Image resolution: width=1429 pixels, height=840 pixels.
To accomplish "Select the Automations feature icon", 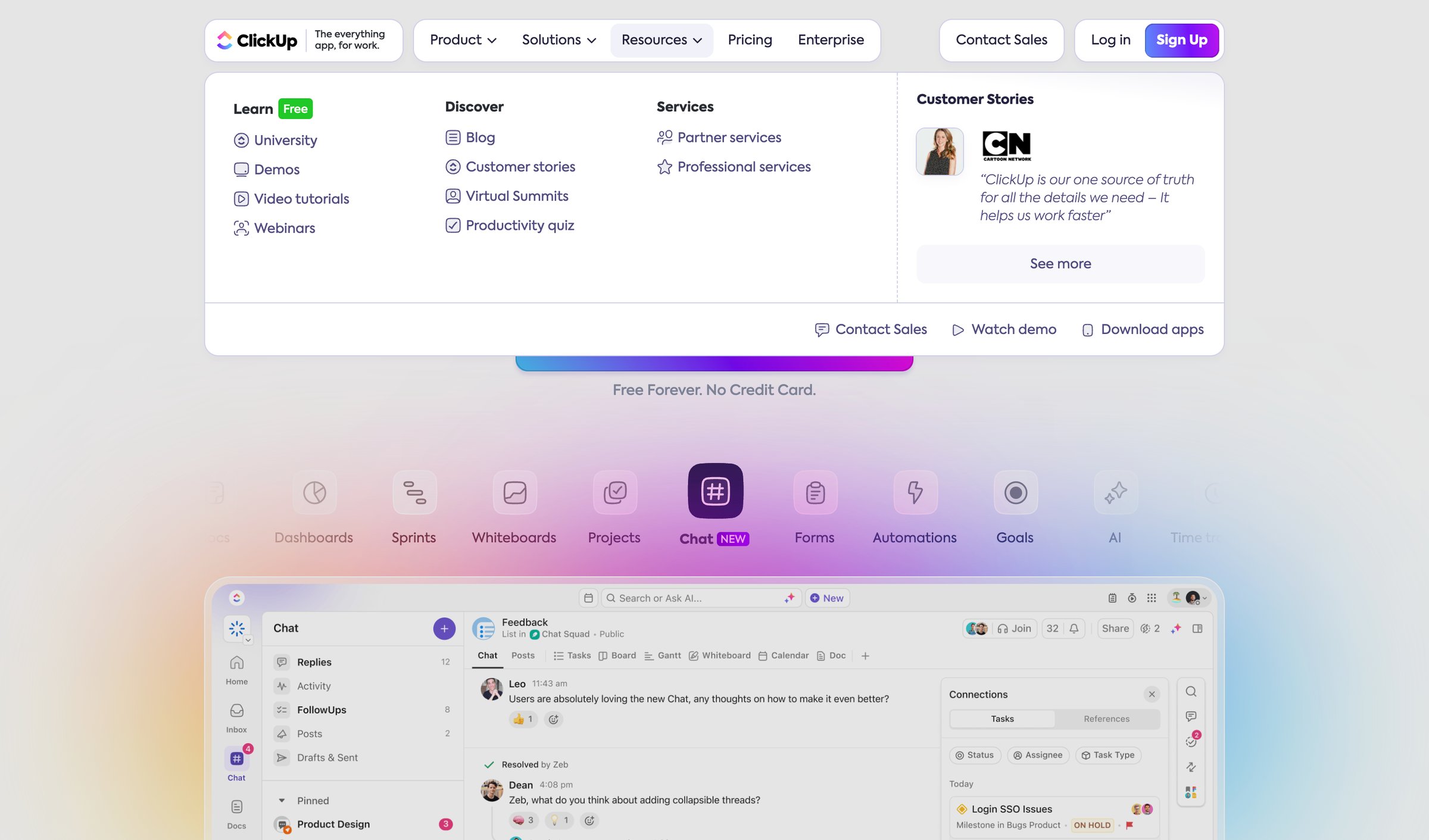I will pos(915,492).
